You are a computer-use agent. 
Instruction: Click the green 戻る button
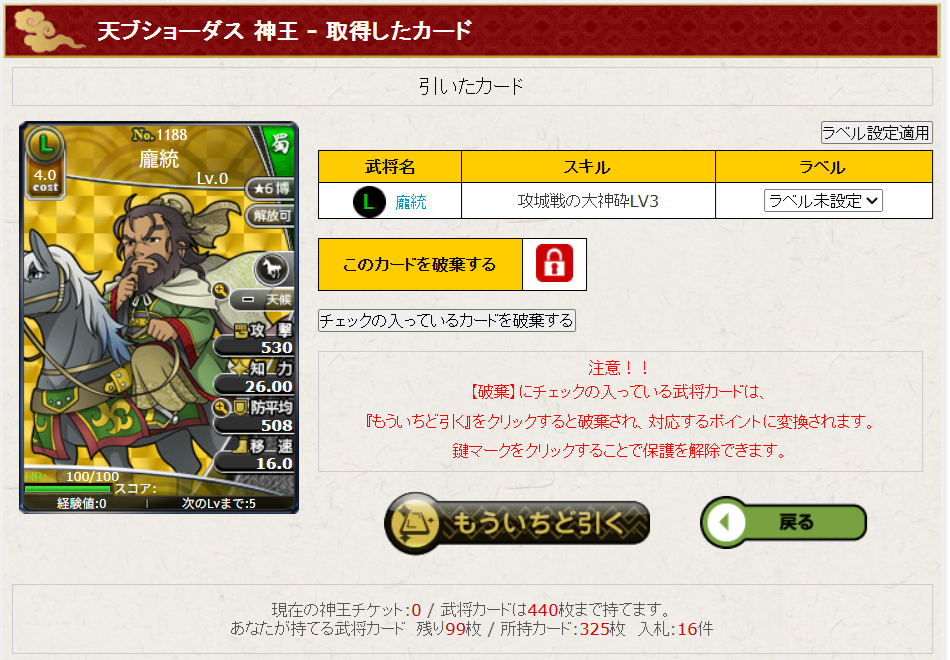coord(783,522)
